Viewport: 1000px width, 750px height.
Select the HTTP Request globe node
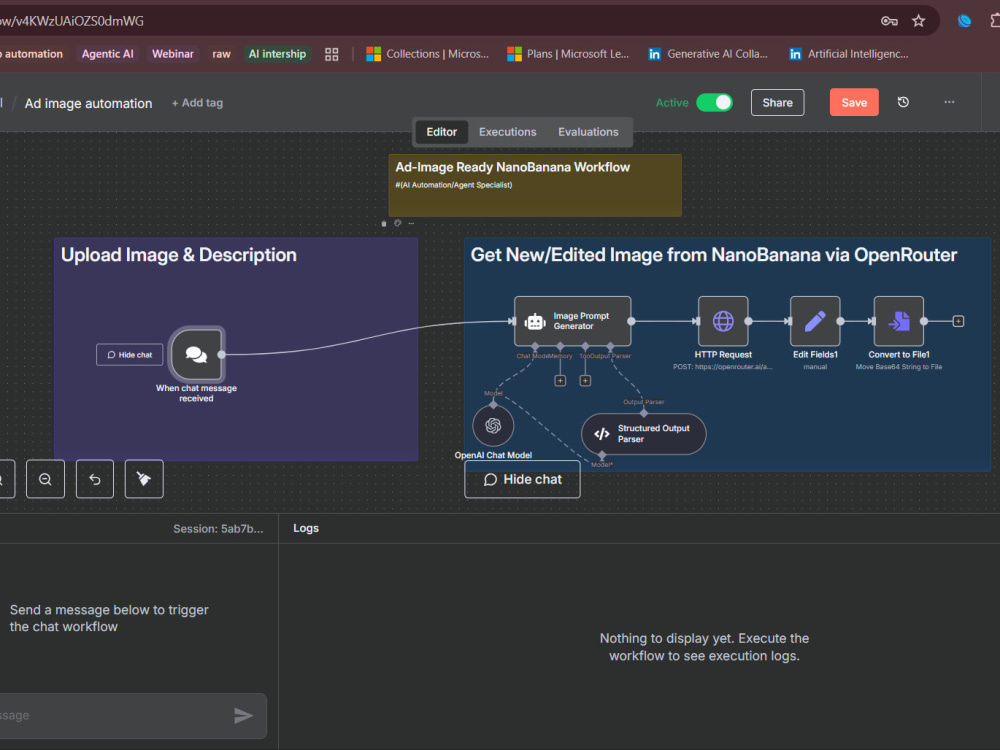coord(723,321)
